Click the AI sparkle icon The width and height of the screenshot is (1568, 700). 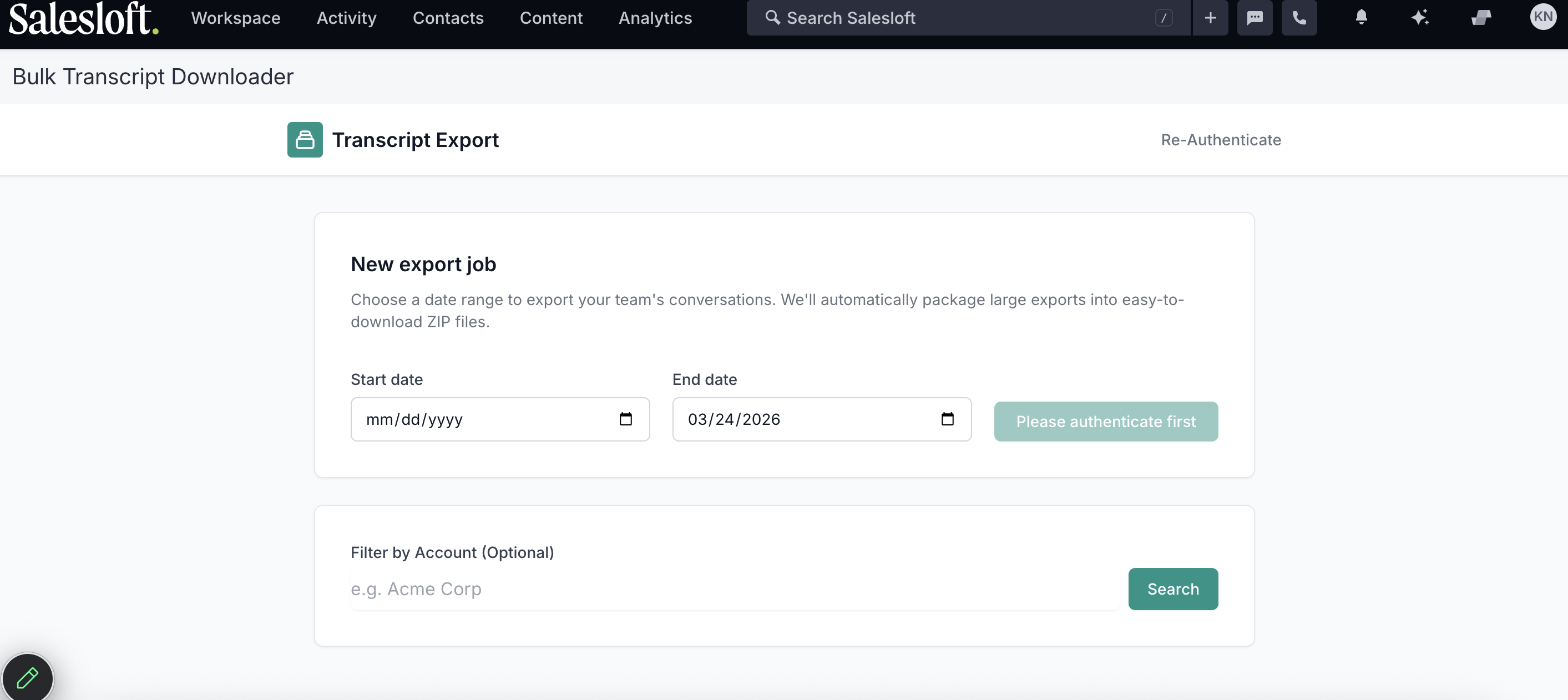pos(1419,17)
